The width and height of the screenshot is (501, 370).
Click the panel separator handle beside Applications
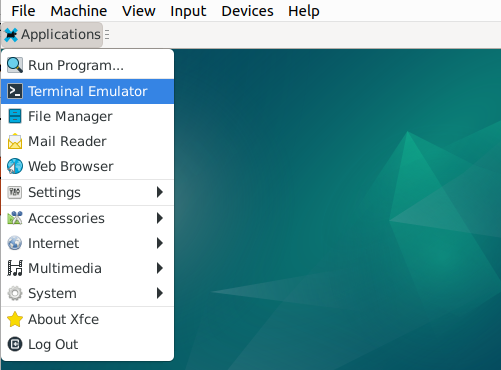point(107,35)
